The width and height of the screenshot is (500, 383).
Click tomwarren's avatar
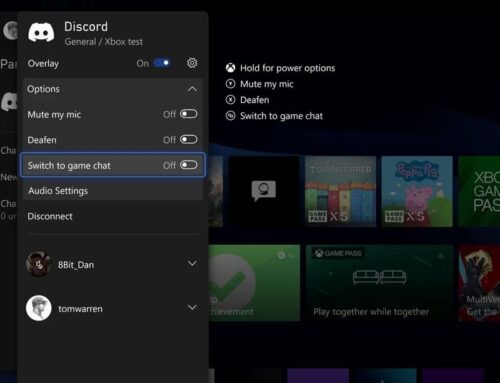(x=39, y=308)
